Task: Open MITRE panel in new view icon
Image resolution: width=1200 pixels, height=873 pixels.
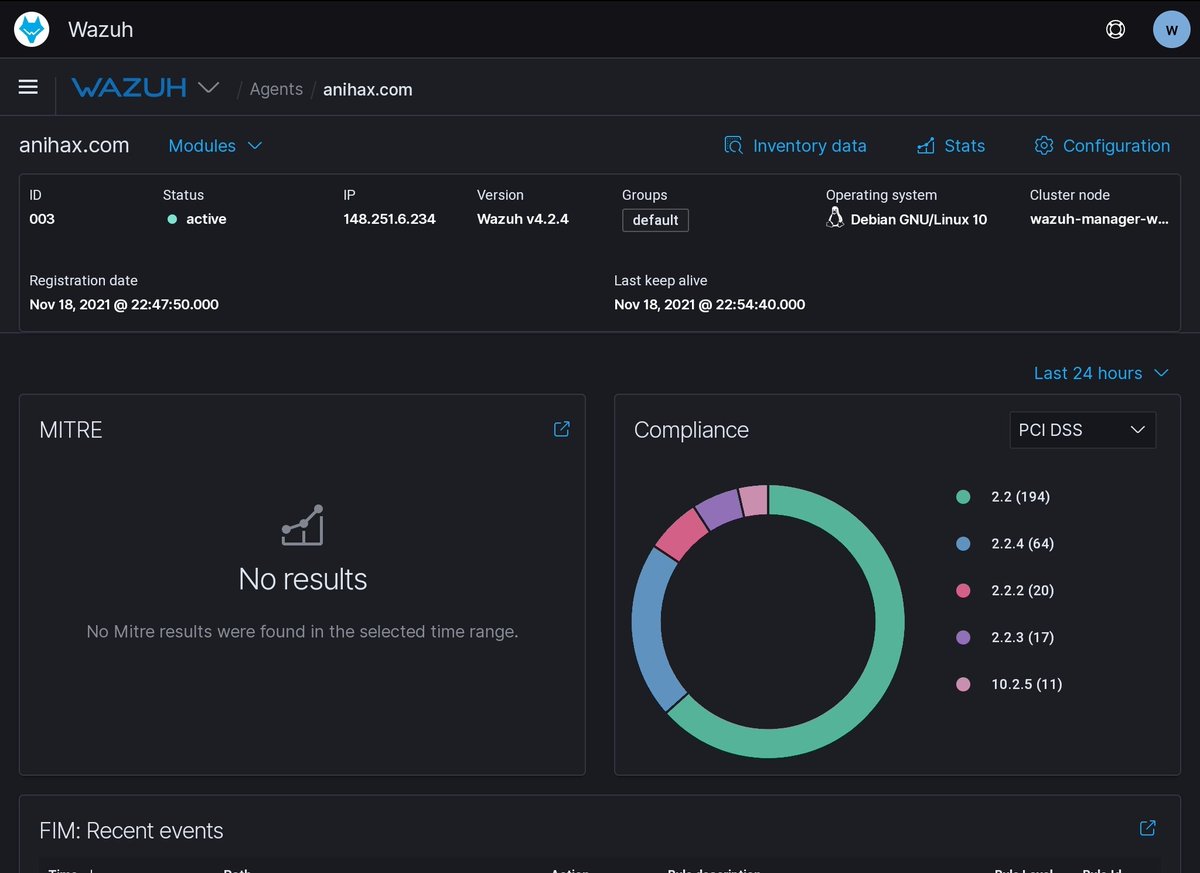Action: click(x=562, y=429)
